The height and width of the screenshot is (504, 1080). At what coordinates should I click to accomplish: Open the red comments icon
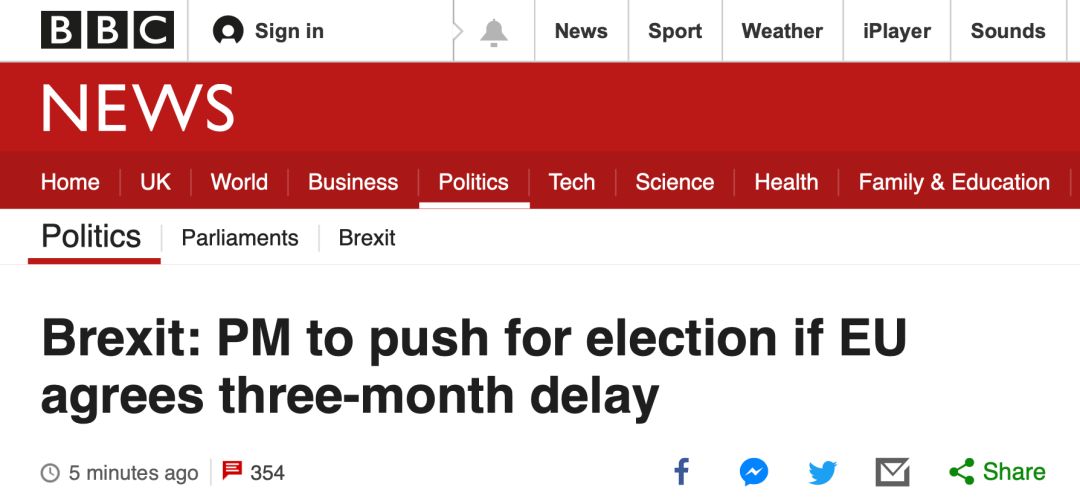tap(232, 471)
